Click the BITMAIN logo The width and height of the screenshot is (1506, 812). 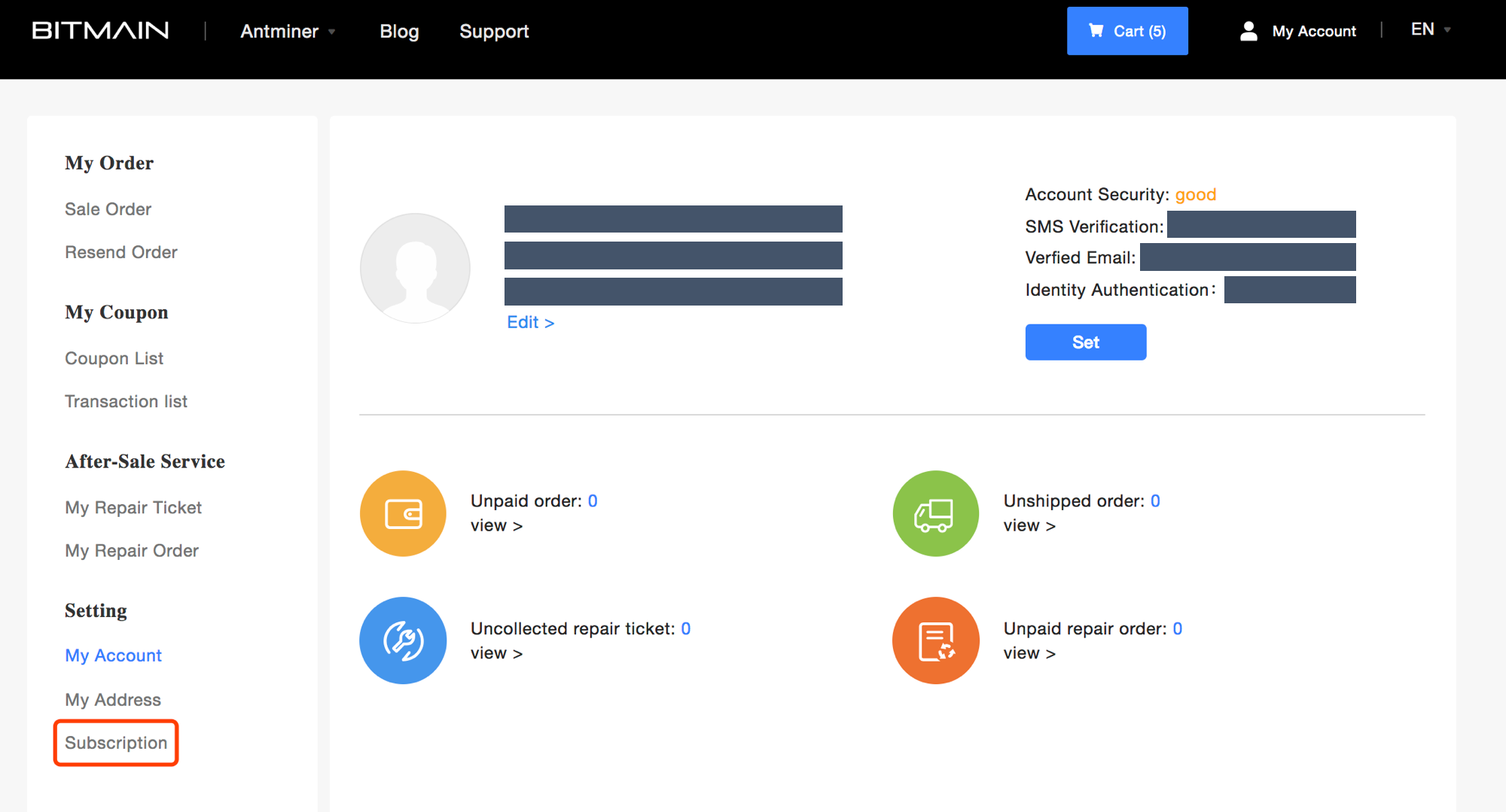[99, 30]
